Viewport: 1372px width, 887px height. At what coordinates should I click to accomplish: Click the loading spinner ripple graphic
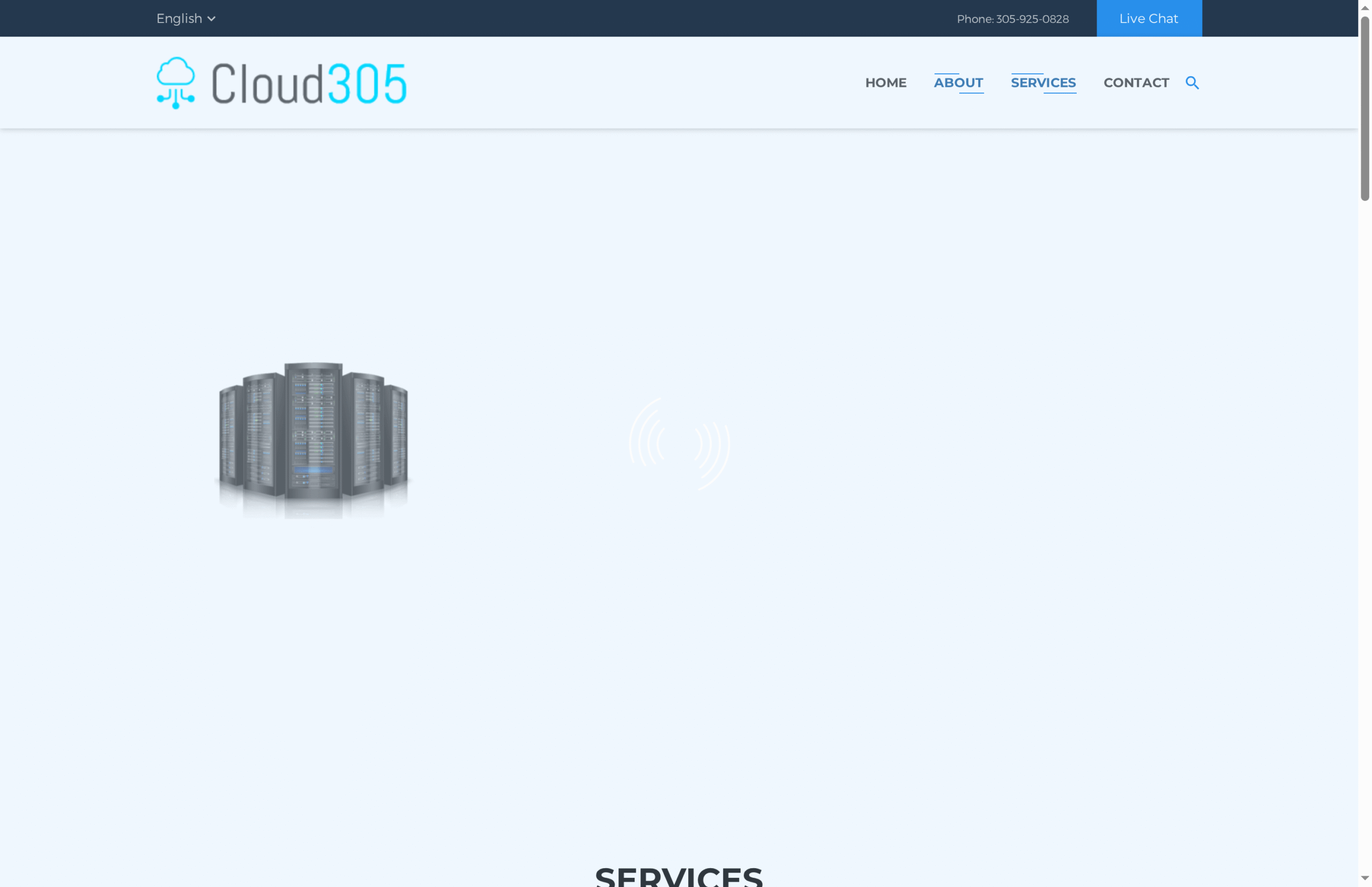[681, 446]
